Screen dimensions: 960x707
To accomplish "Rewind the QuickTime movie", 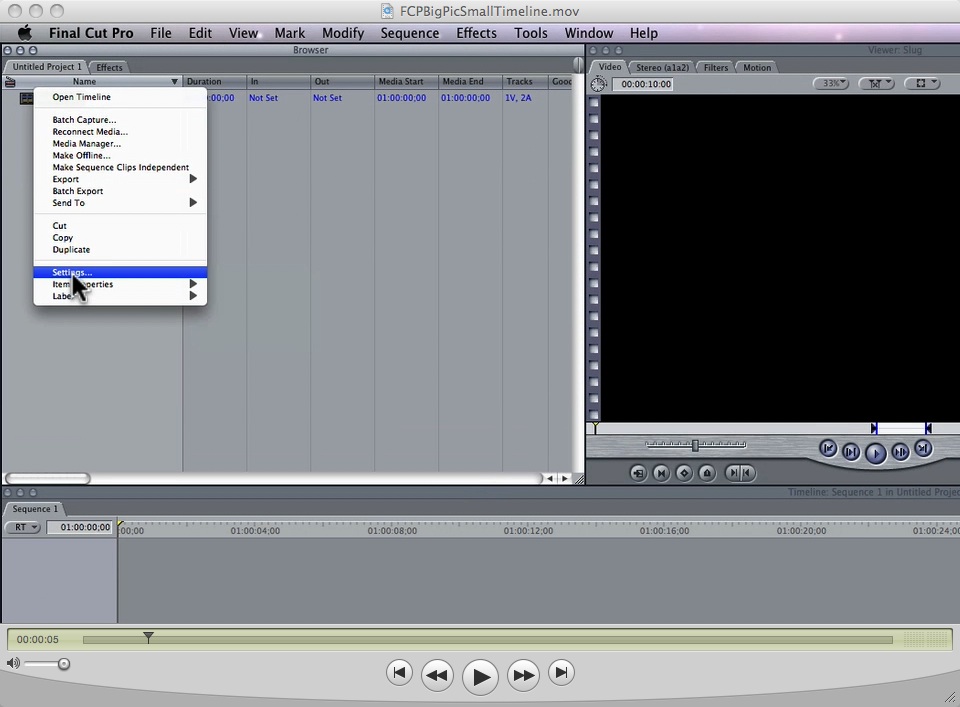I will (437, 675).
